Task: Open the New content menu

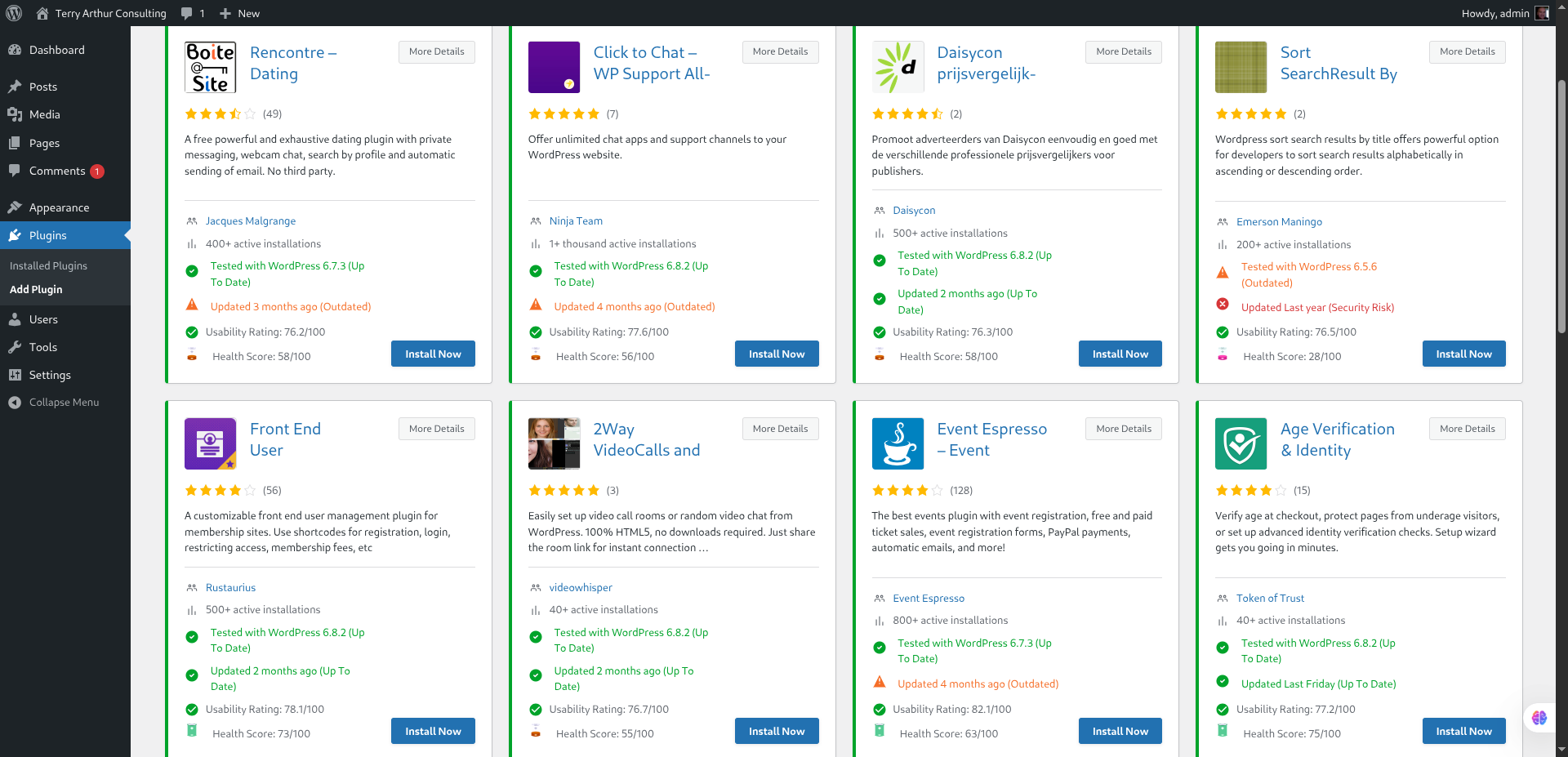Action: tap(239, 13)
